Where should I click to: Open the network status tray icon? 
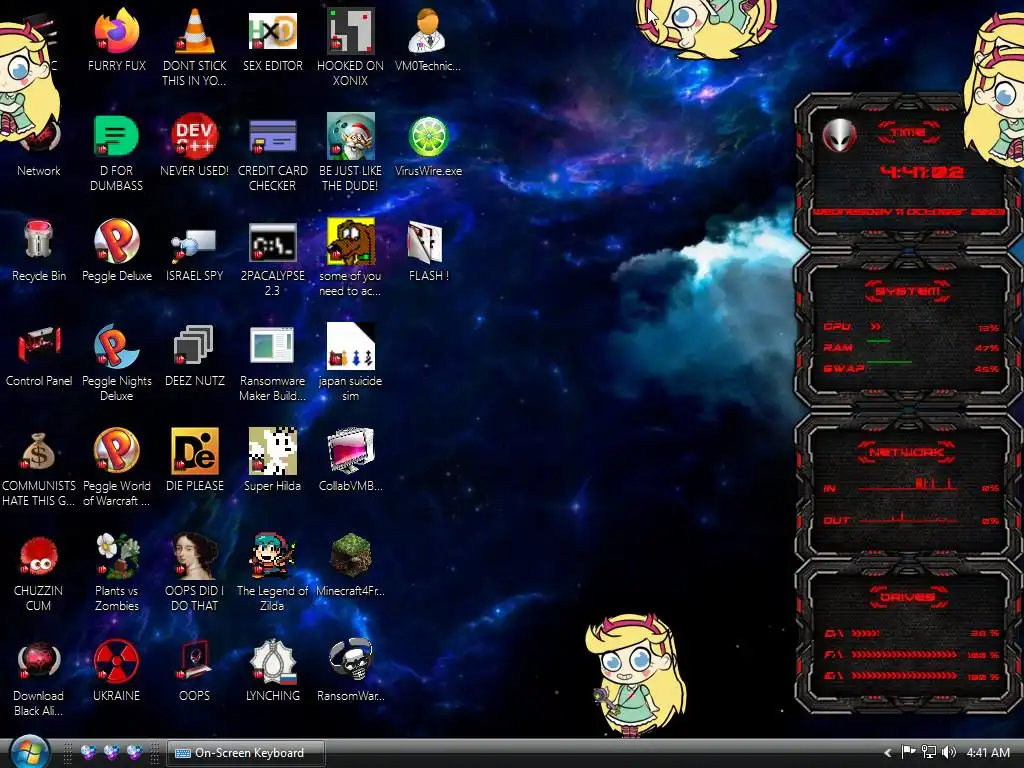click(x=929, y=752)
